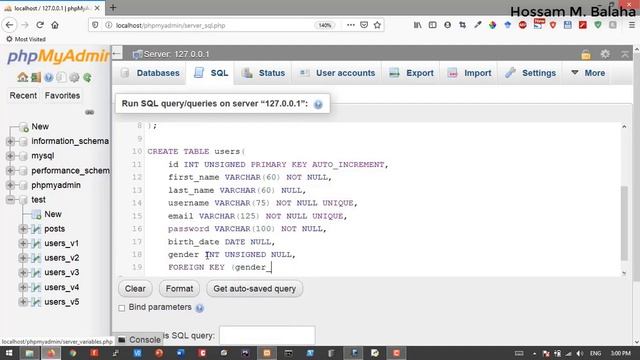Click the green reload navigation panel icon

[x=87, y=77]
